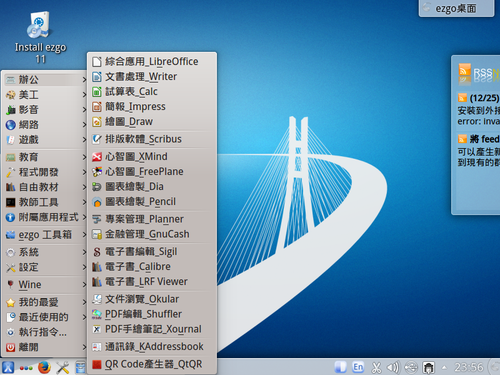The width and height of the screenshot is (500, 375).
Task: Click the volume speaker tray icon
Action: point(393,367)
